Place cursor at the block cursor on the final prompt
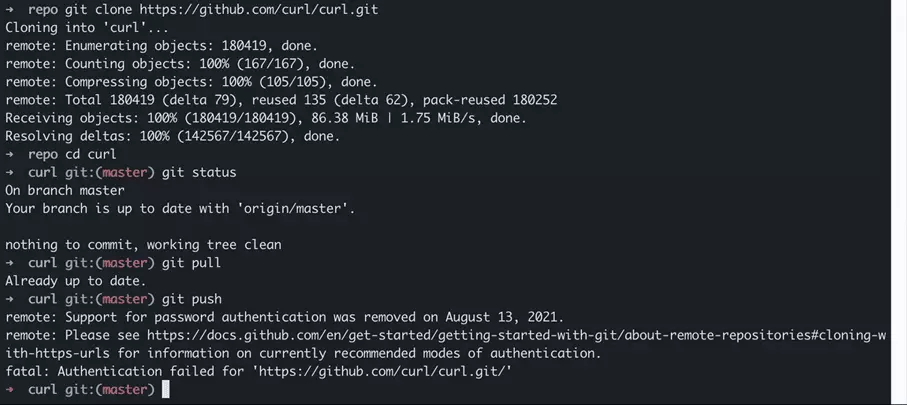 [166, 389]
